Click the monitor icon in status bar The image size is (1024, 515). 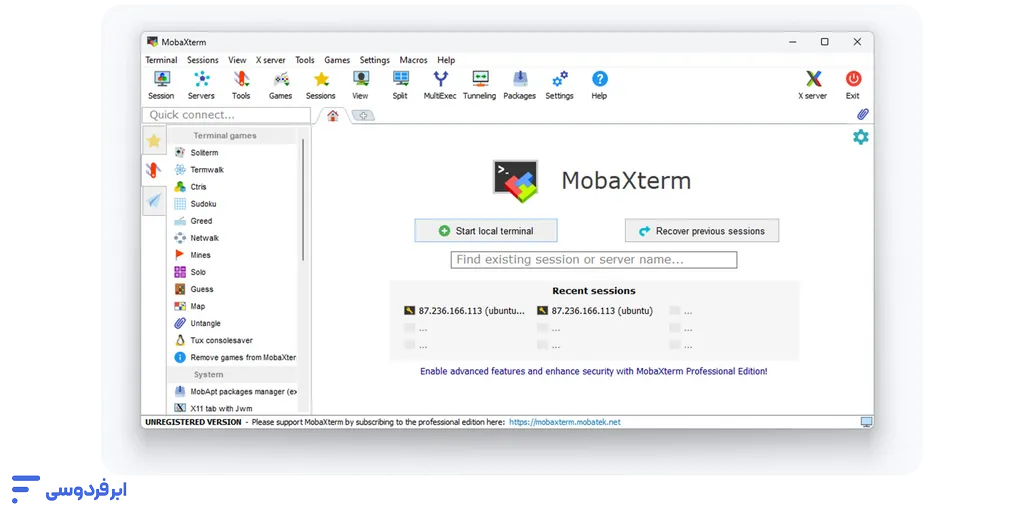pos(866,422)
